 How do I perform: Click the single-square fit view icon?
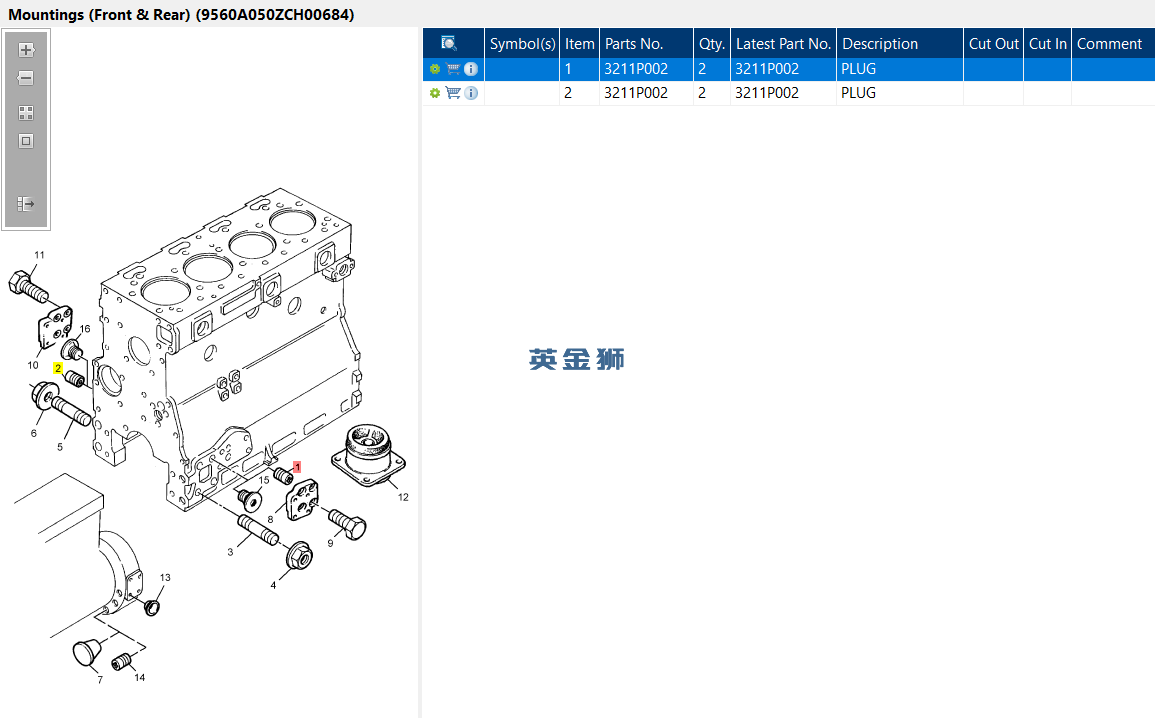26,141
